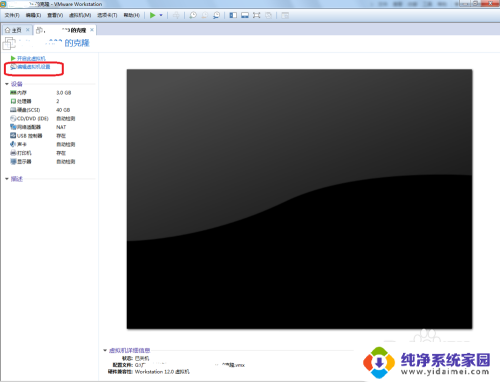Open the 编辑(E) menu
Viewport: 500px width, 382px height.
(33, 15)
